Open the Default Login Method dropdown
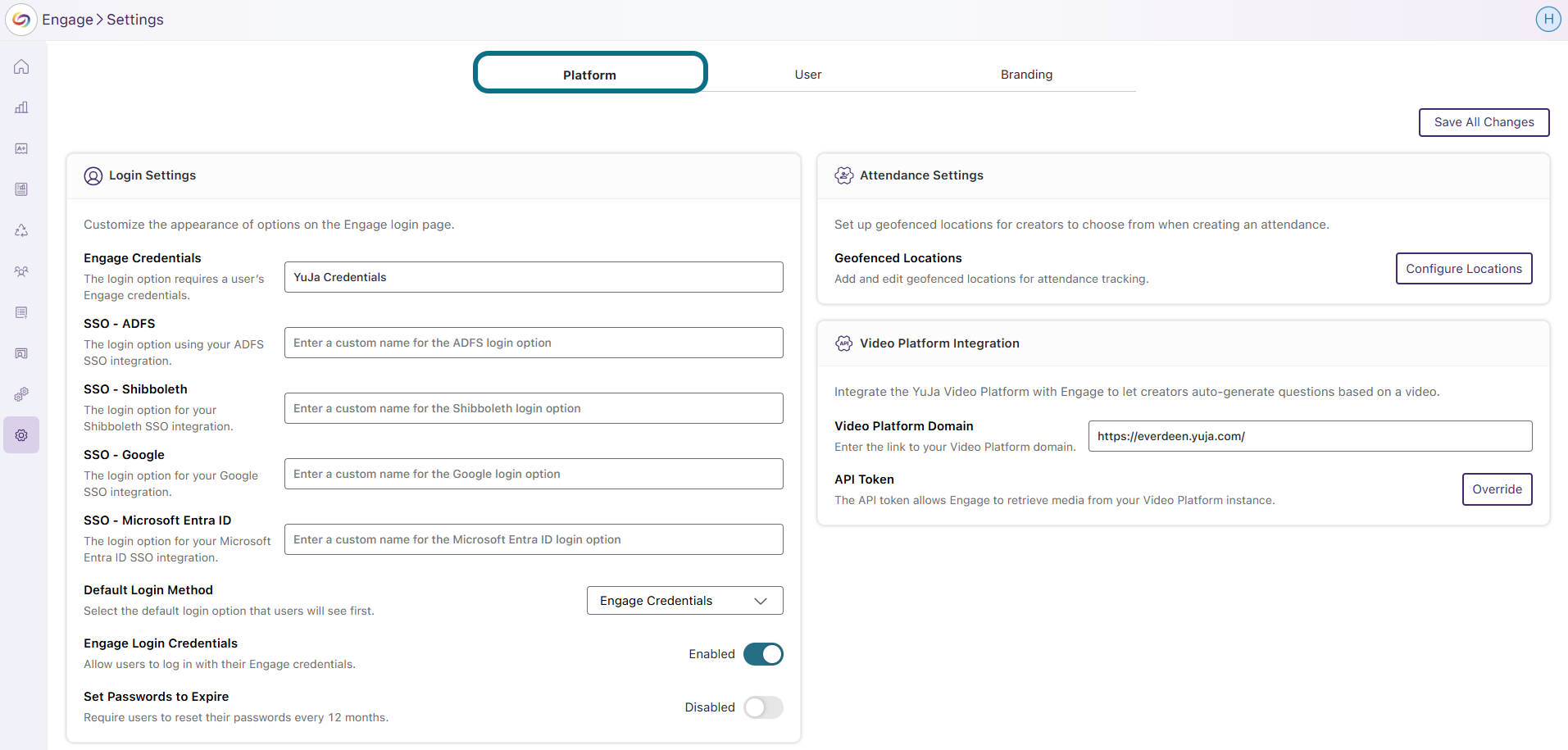This screenshot has width=1568, height=750. click(x=684, y=601)
